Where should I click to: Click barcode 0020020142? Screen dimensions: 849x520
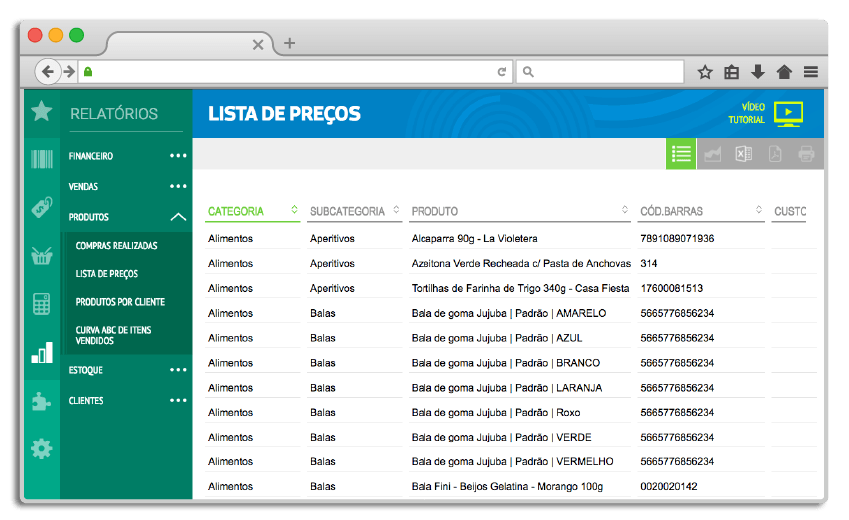coord(669,486)
